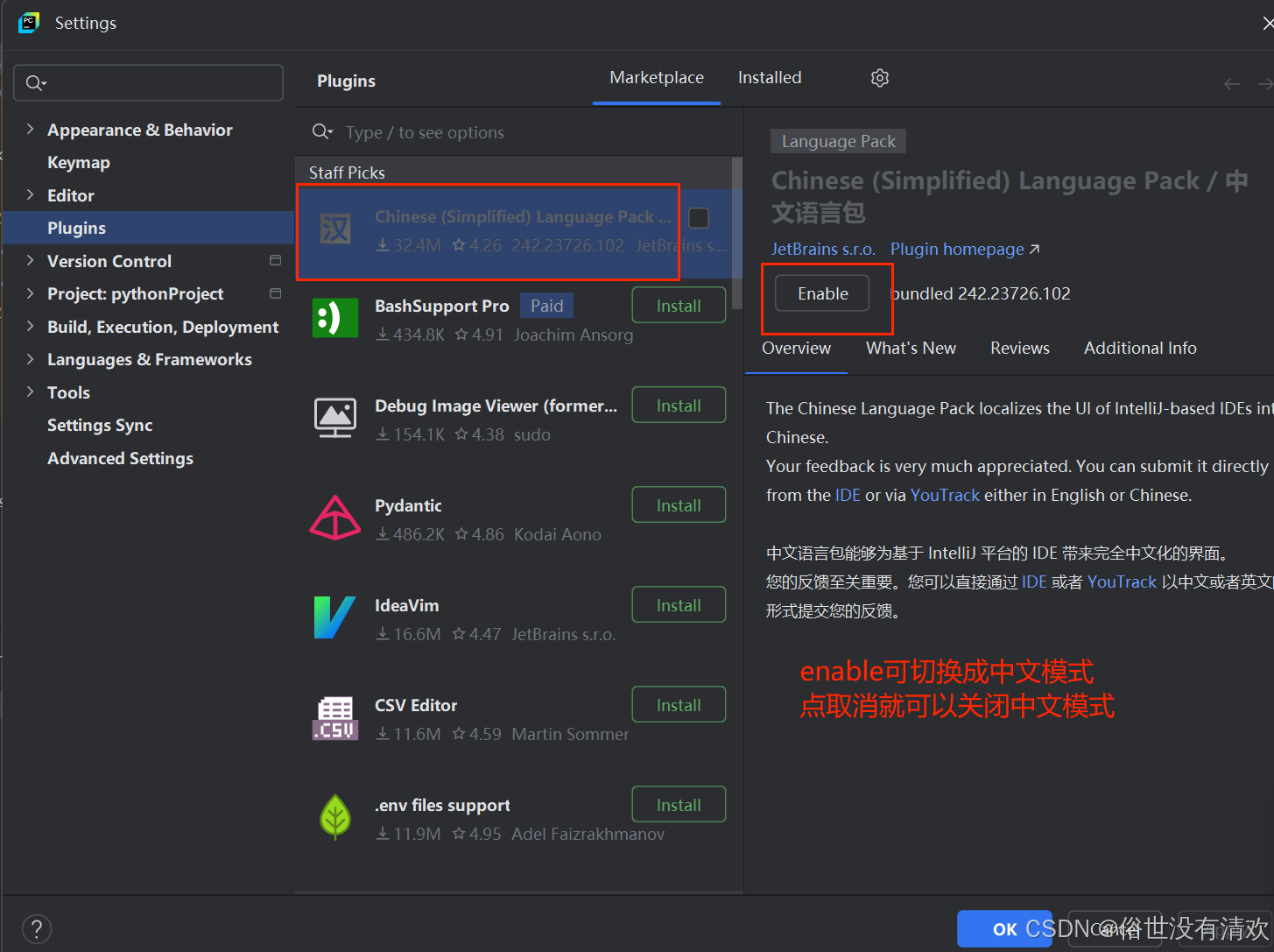Open the Reviews tab
This screenshot has height=952, width=1274.
click(x=1020, y=348)
